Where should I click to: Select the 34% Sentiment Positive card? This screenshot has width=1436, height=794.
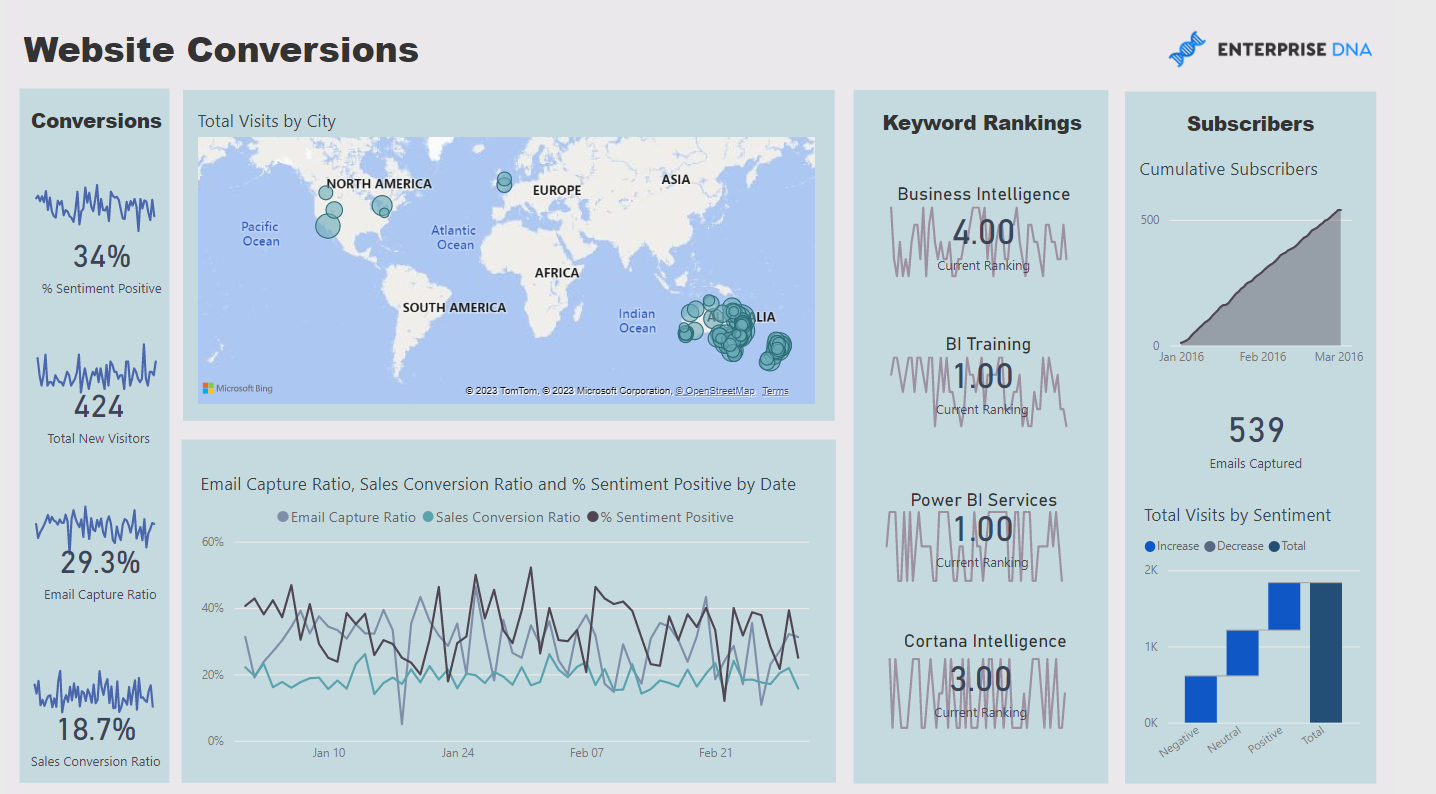pos(101,258)
